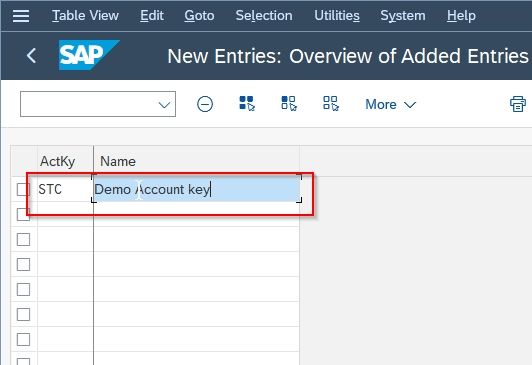The width and height of the screenshot is (532, 365).
Task: Go back using the back arrow
Action: click(x=31, y=56)
